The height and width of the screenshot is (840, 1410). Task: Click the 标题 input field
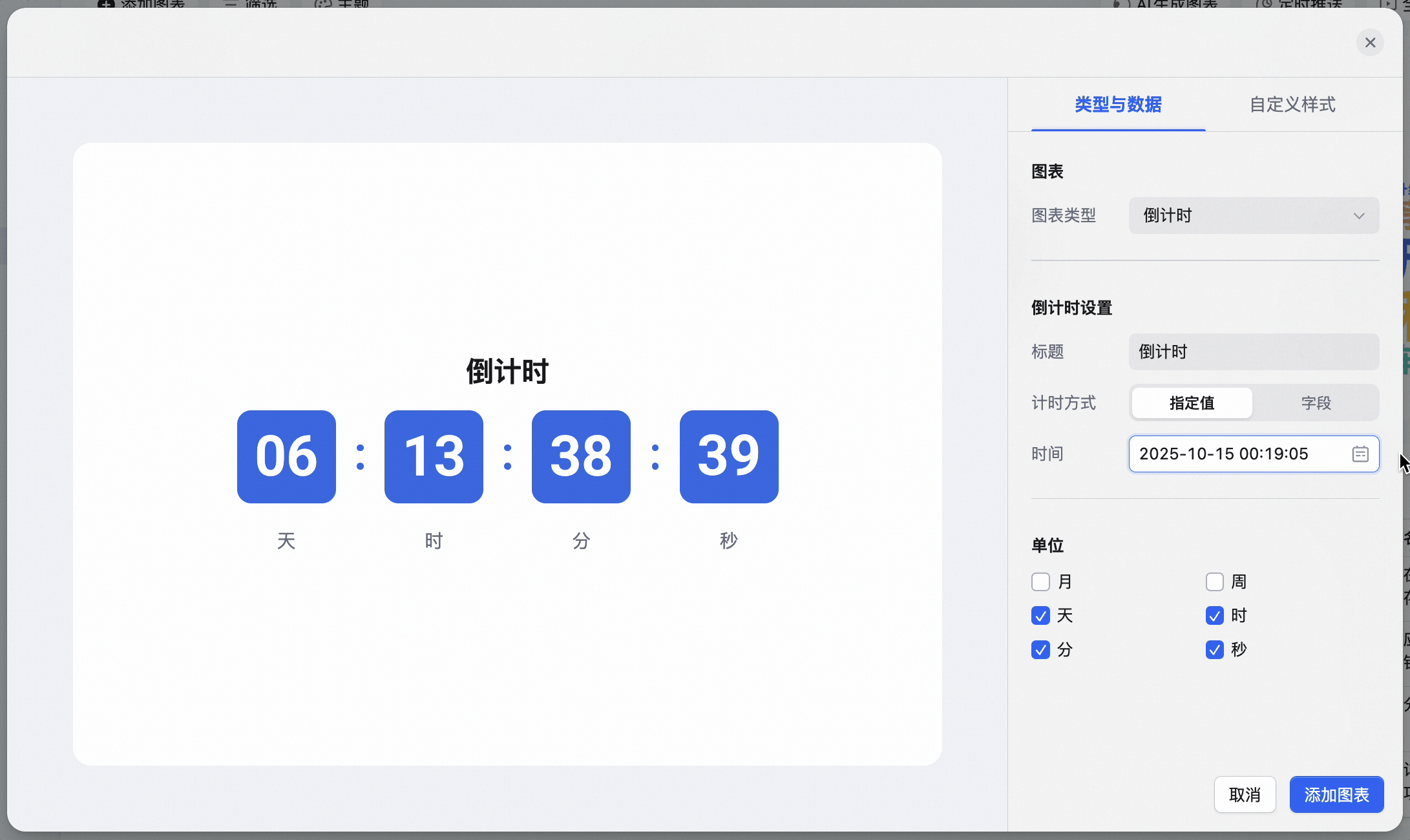1254,352
